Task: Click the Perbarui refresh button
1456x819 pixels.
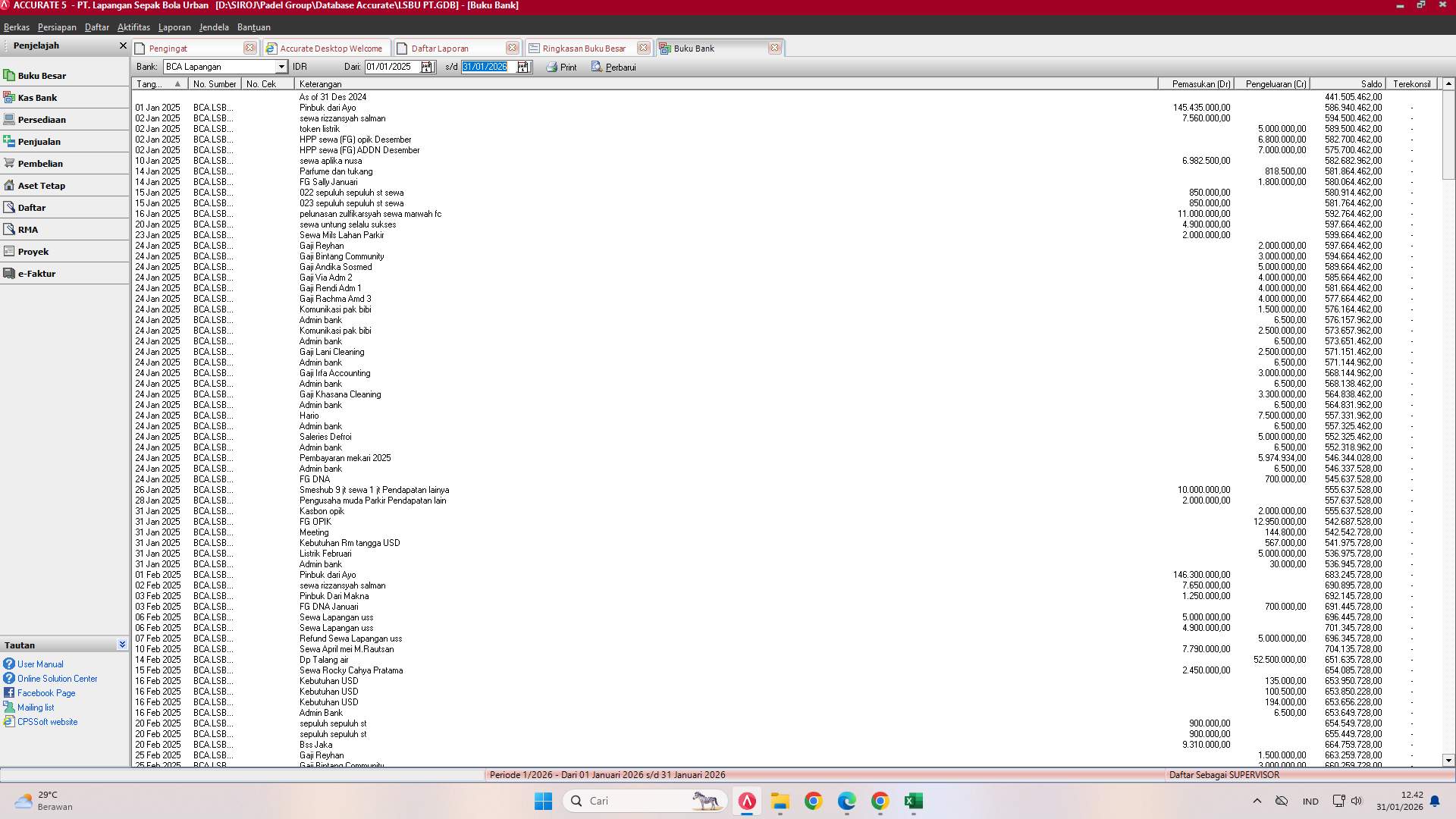Action: tap(613, 67)
